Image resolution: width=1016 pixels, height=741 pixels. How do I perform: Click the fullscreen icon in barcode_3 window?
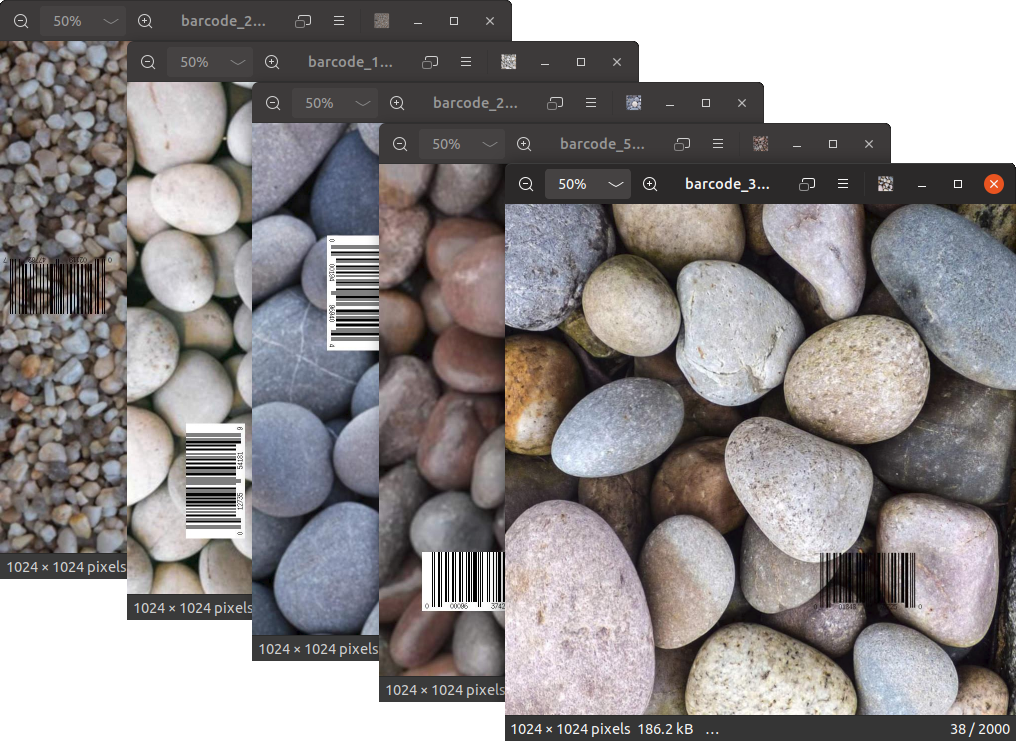coord(807,184)
